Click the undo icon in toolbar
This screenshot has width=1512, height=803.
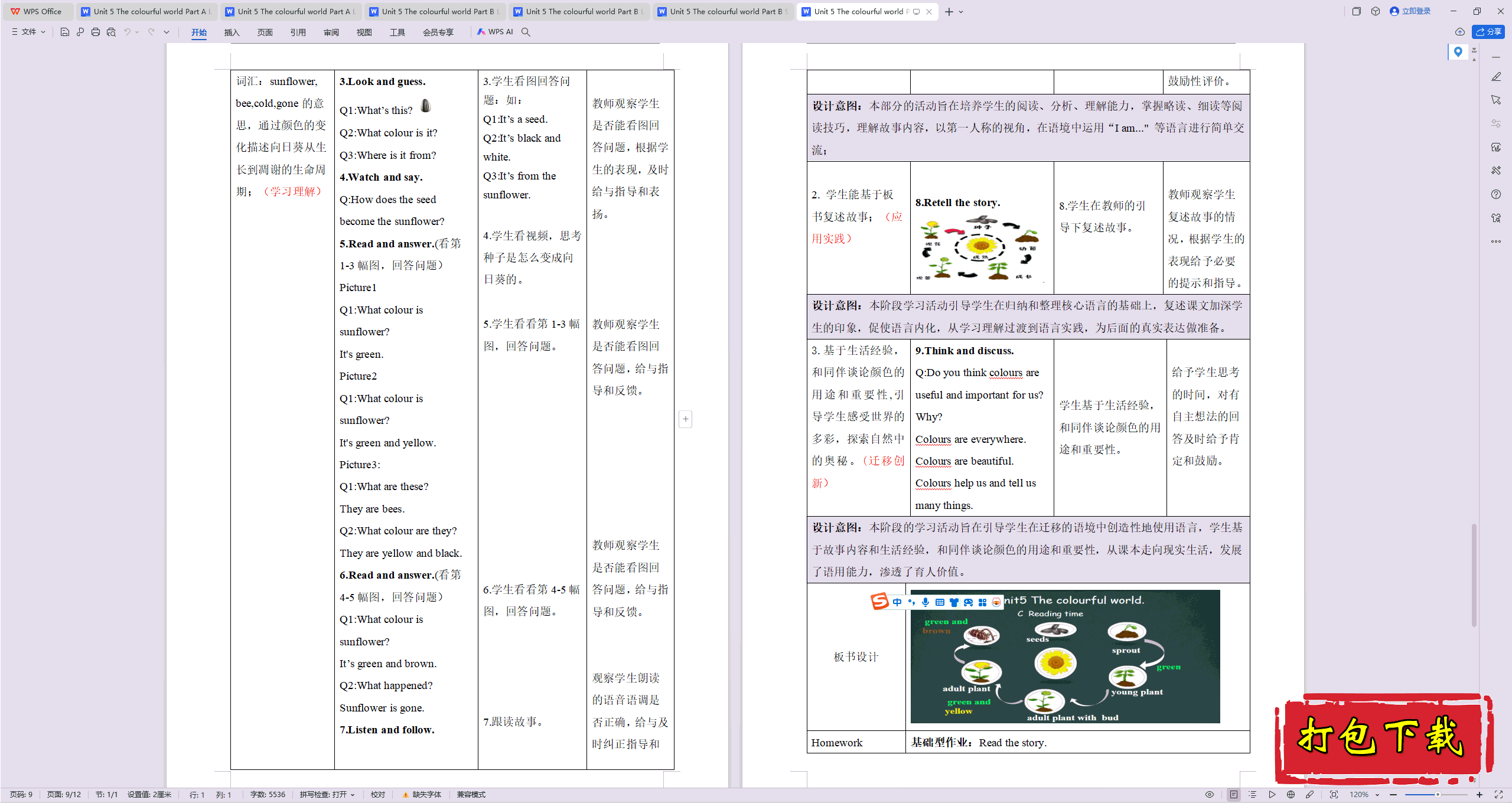127,32
